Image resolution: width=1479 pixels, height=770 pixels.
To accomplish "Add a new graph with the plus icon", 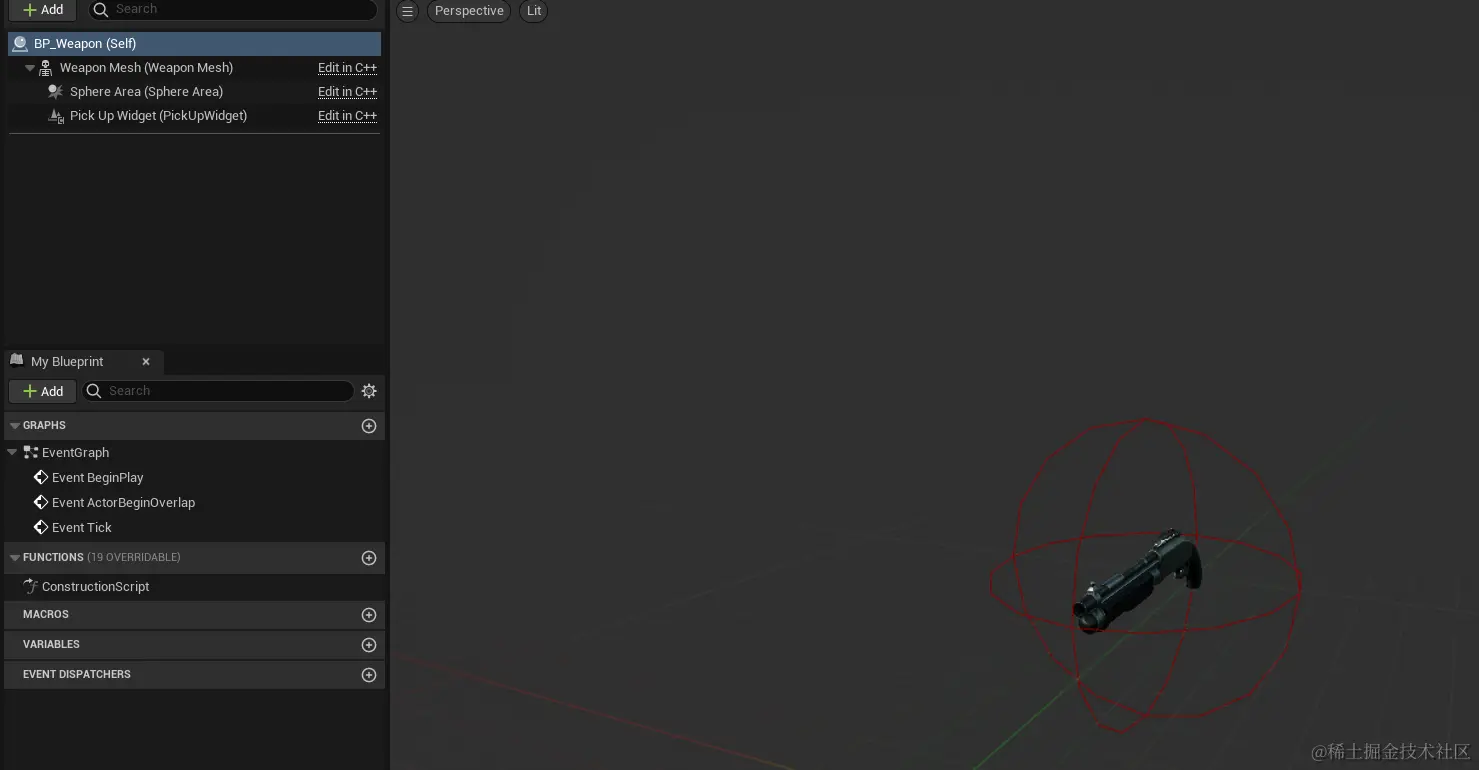I will coord(369,426).
